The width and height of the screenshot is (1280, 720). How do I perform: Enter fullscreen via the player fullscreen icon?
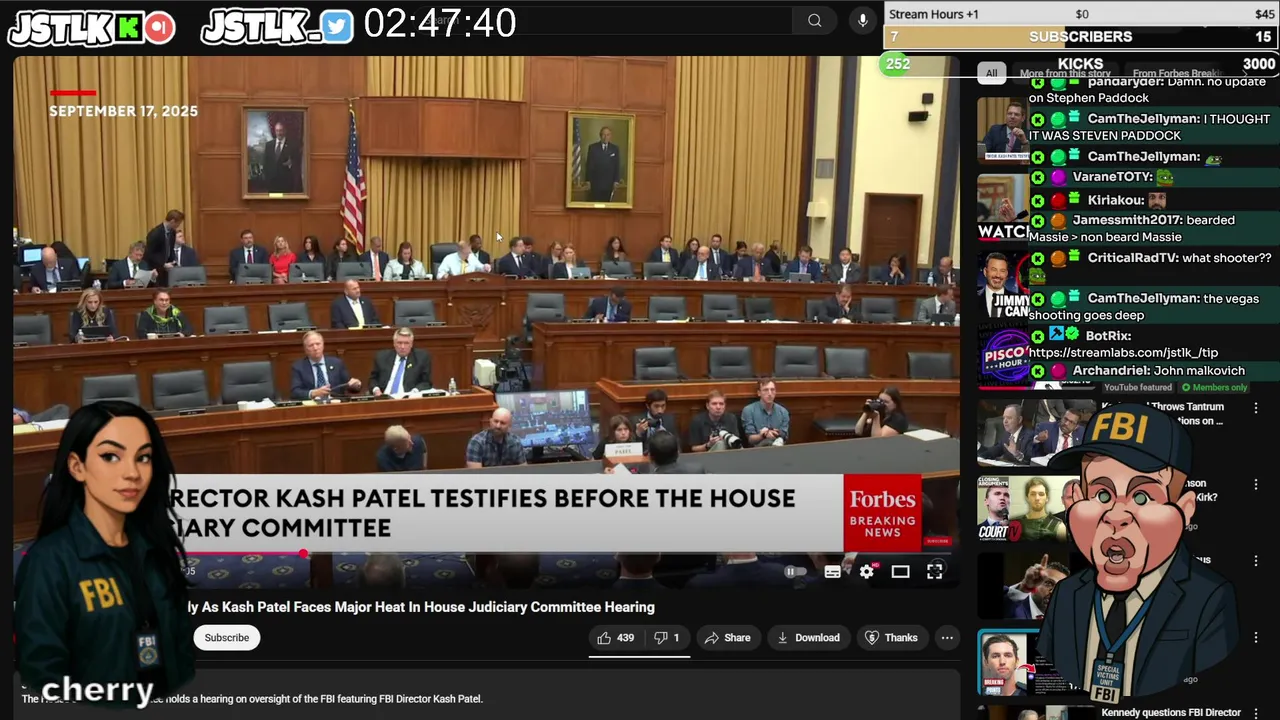(934, 572)
